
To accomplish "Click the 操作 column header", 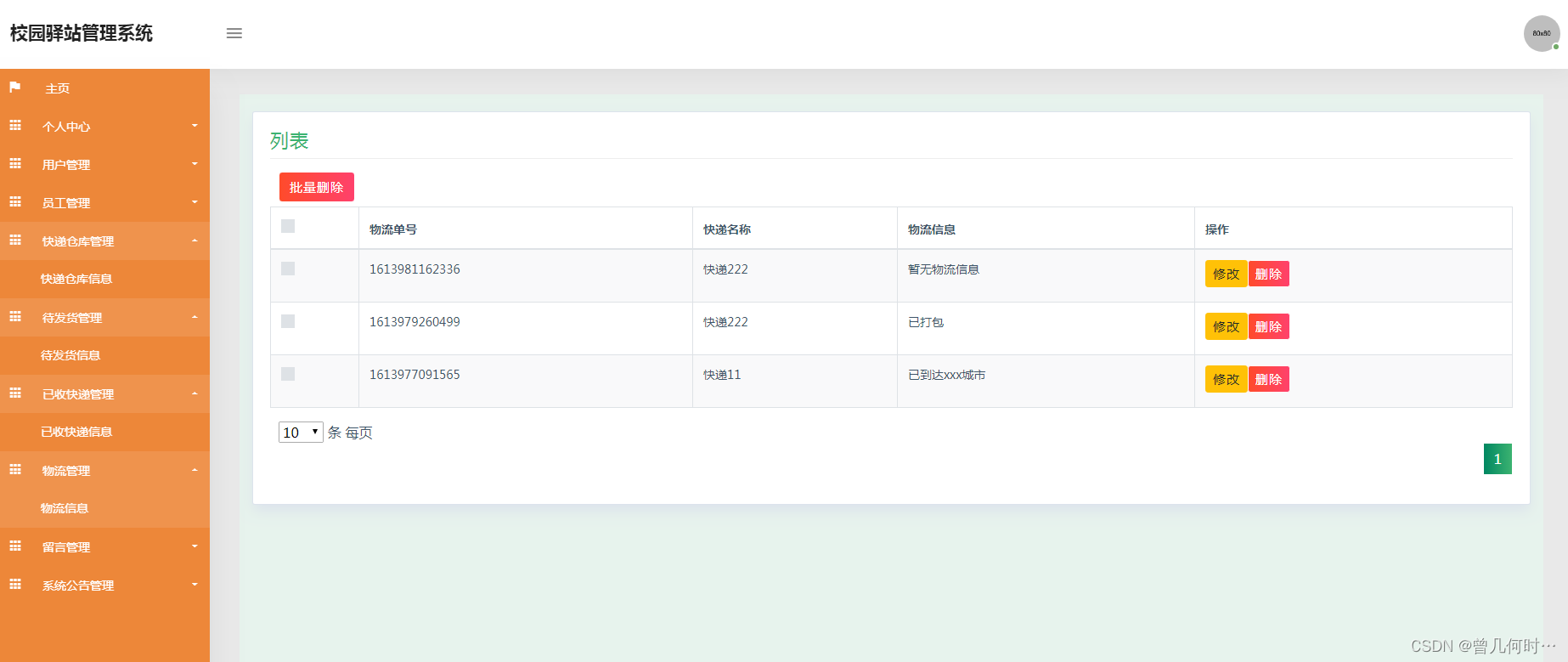I will [x=1217, y=229].
